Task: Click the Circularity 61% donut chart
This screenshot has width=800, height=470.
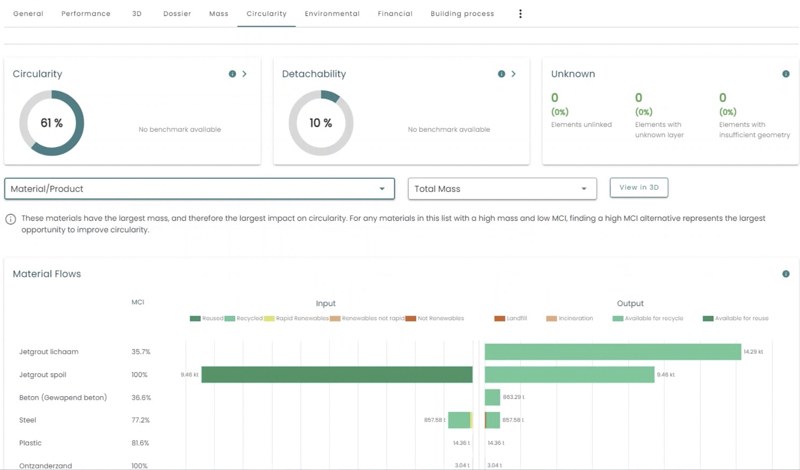Action: point(52,123)
